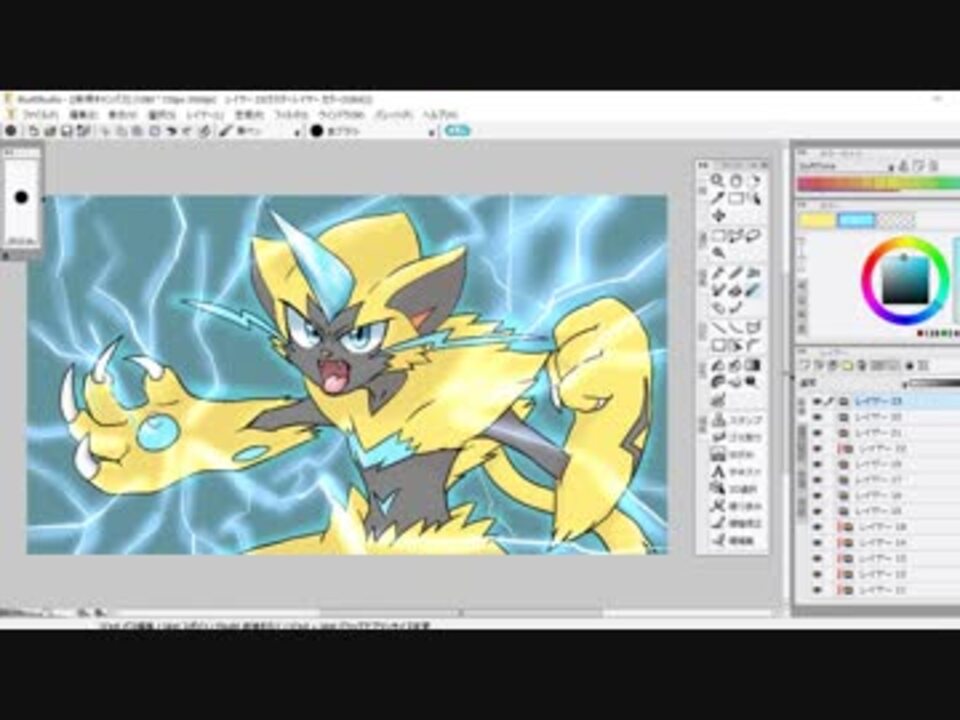This screenshot has width=960, height=720.
Task: Open the 表示 menu
Action: 122,114
